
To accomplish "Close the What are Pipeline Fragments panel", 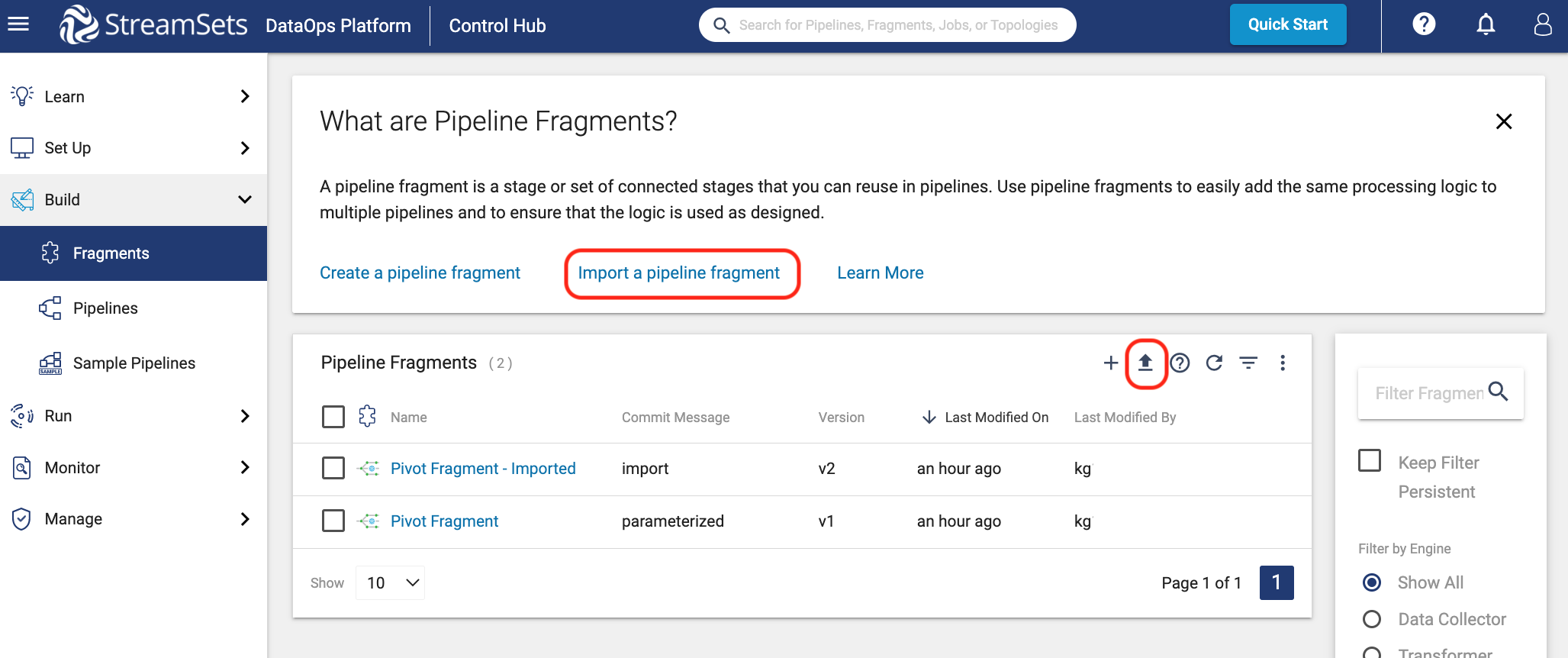I will [x=1503, y=121].
